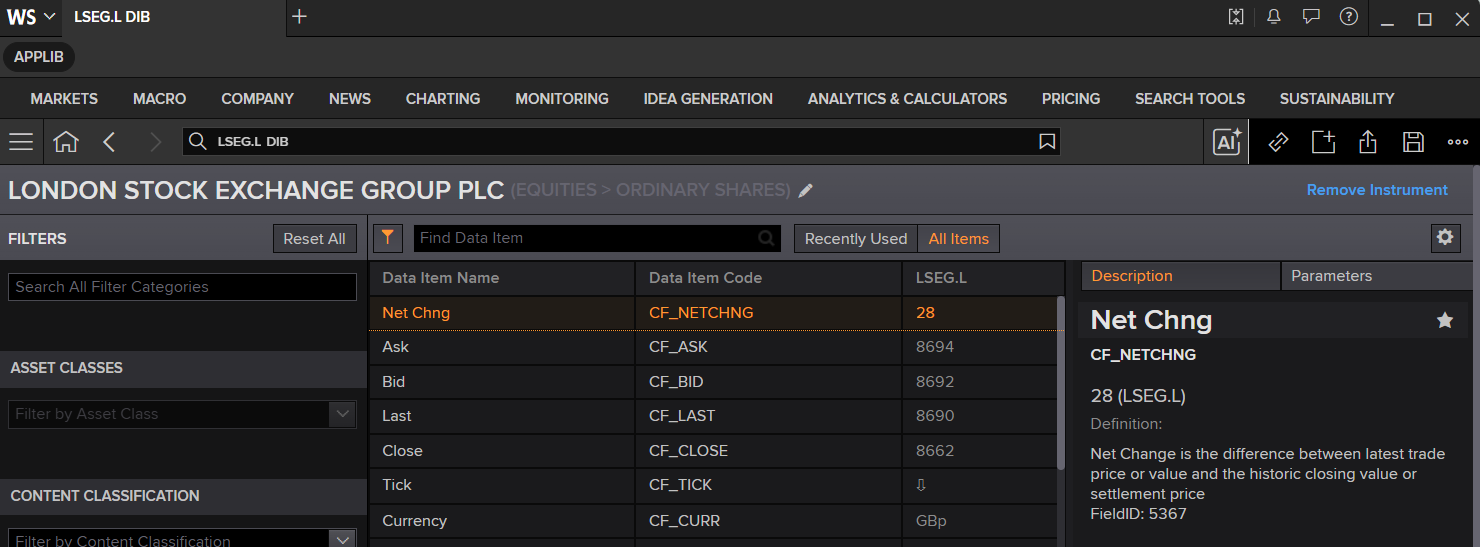Select the Ask data item row

pyautogui.click(x=712, y=347)
